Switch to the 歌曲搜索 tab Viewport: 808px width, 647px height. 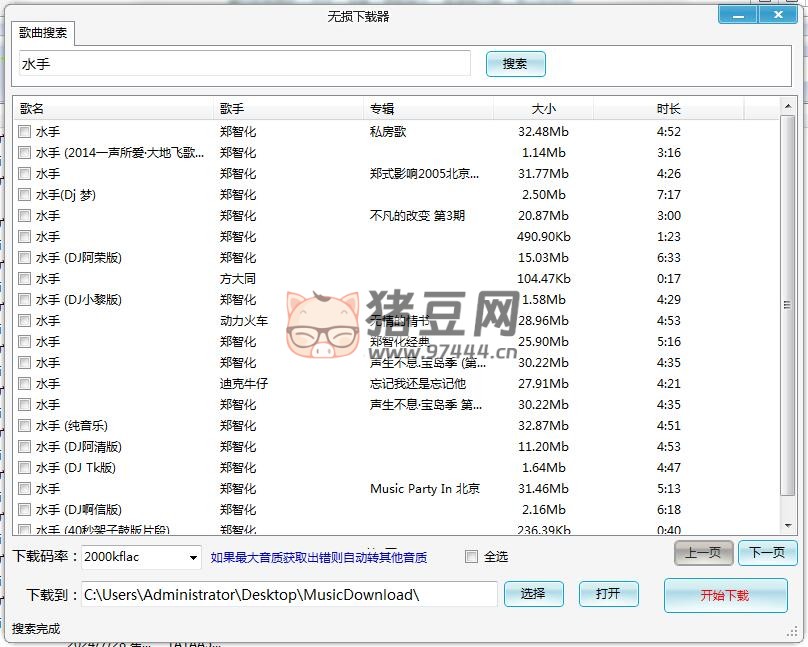[x=44, y=32]
